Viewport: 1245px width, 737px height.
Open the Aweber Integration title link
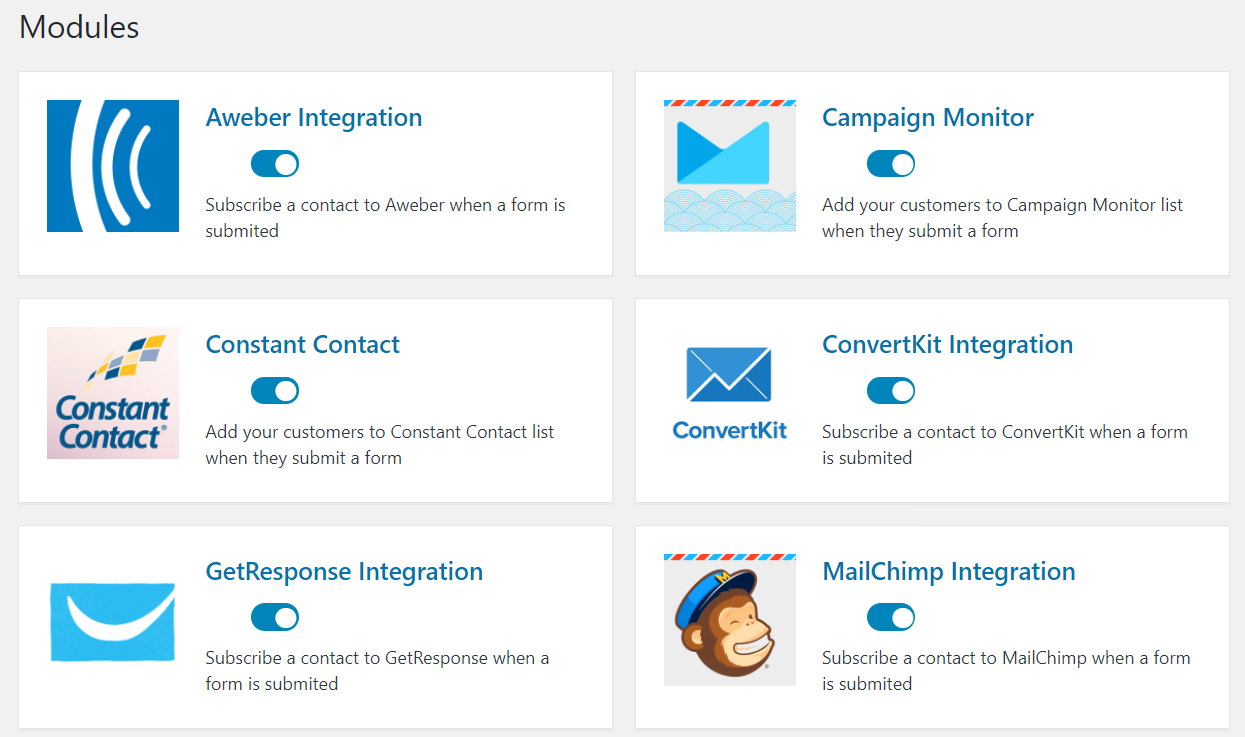pos(314,118)
